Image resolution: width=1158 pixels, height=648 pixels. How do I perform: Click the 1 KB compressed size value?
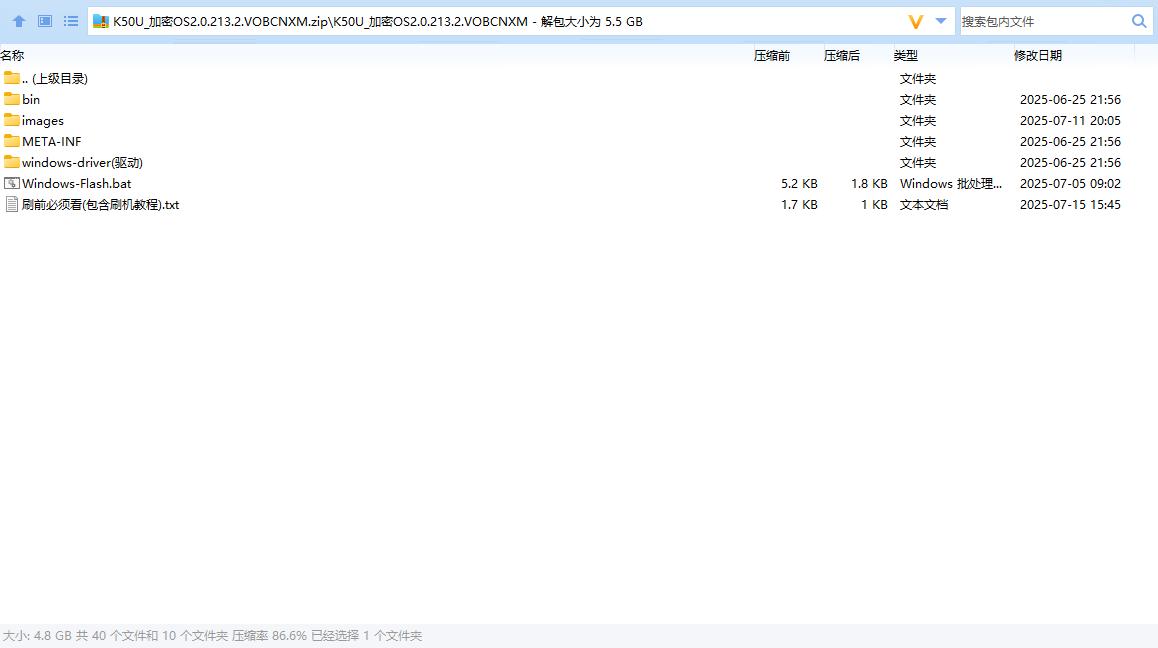coord(874,205)
